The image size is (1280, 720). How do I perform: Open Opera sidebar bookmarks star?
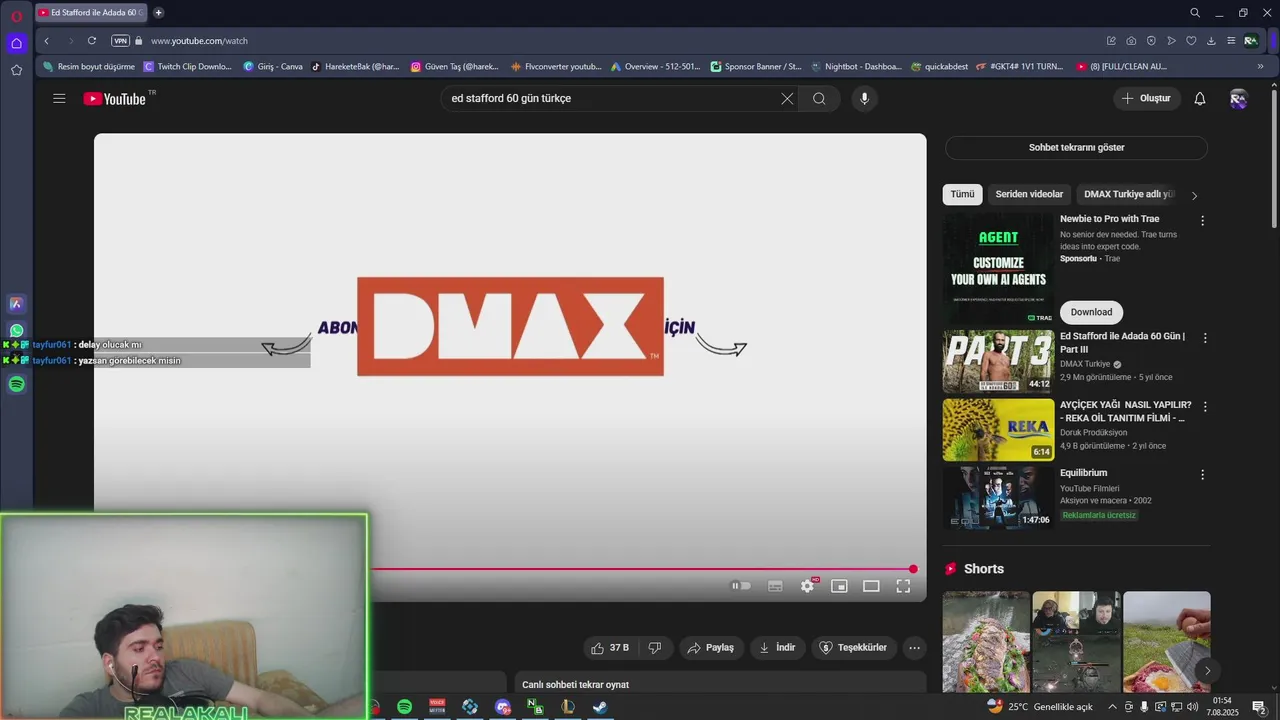16,70
